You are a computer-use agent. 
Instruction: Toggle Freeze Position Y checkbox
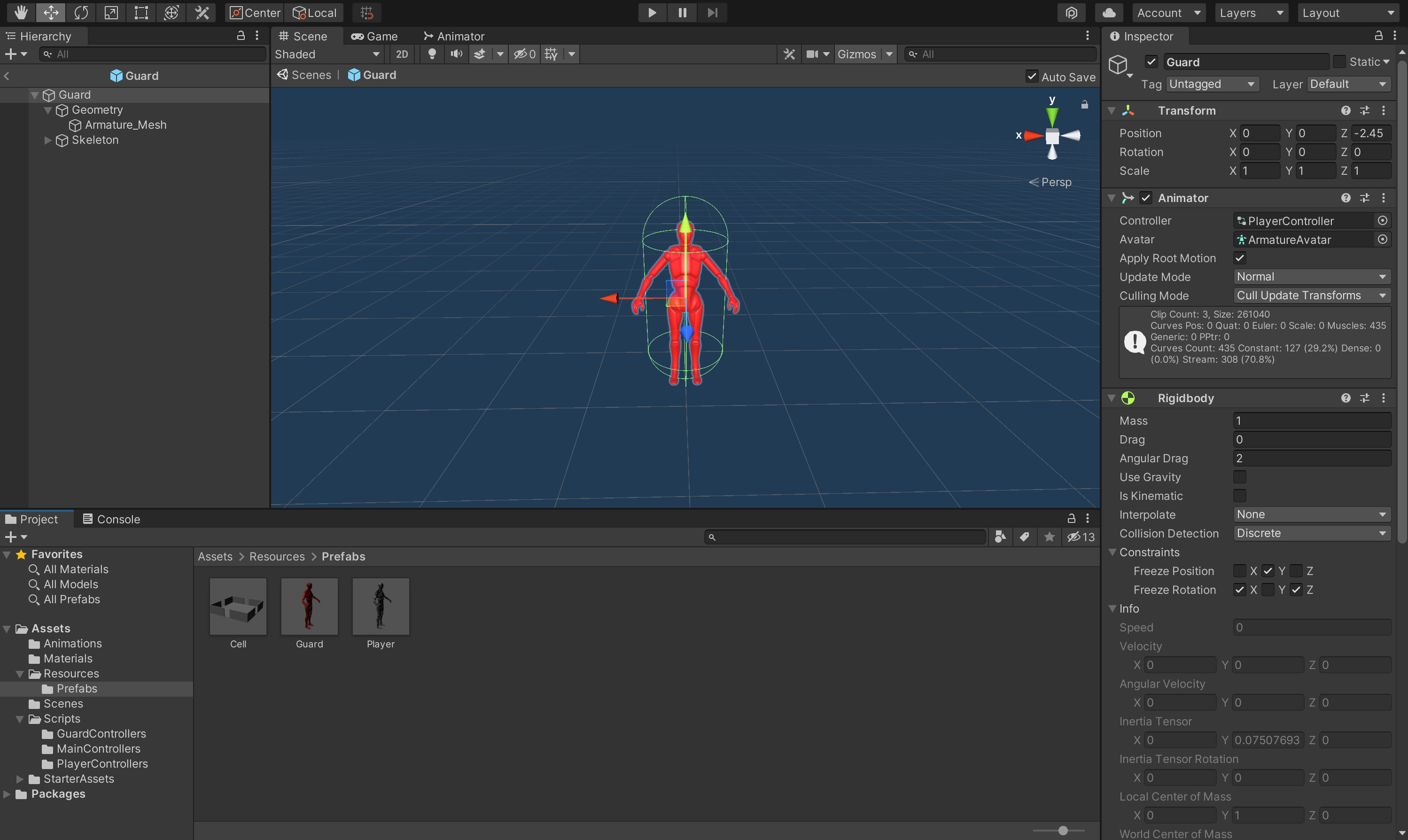[x=1268, y=571]
